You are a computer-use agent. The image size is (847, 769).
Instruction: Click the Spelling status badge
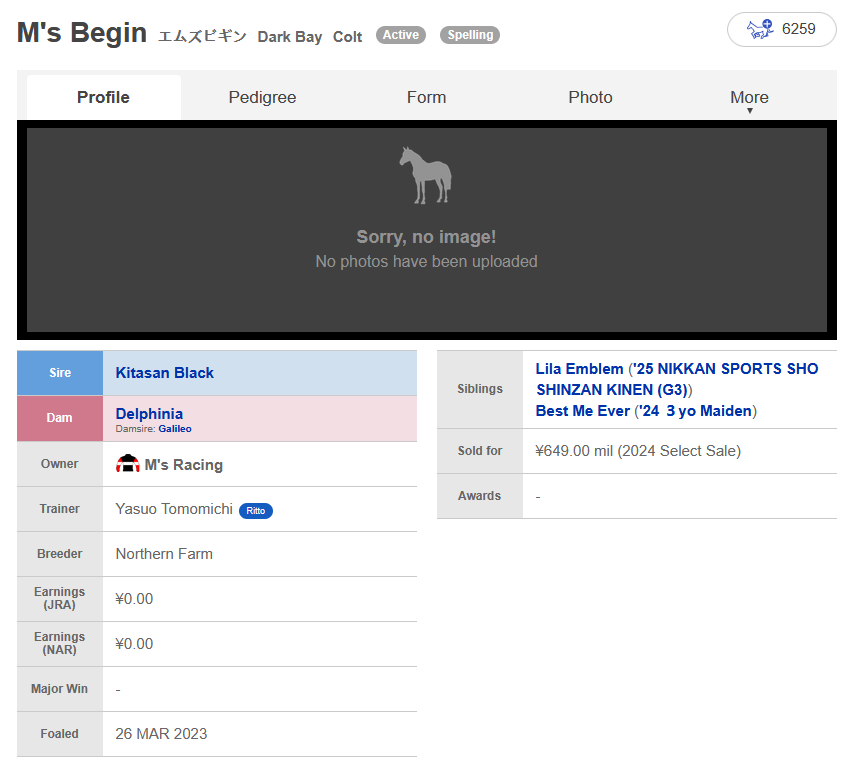(469, 35)
